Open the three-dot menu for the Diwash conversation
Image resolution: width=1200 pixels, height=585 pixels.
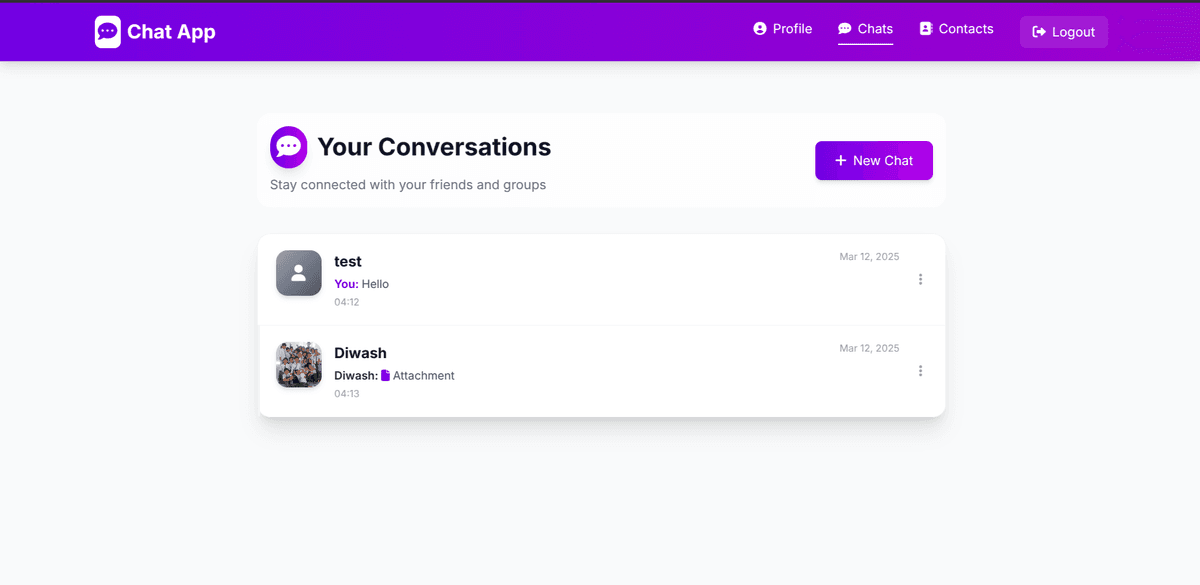click(x=920, y=371)
